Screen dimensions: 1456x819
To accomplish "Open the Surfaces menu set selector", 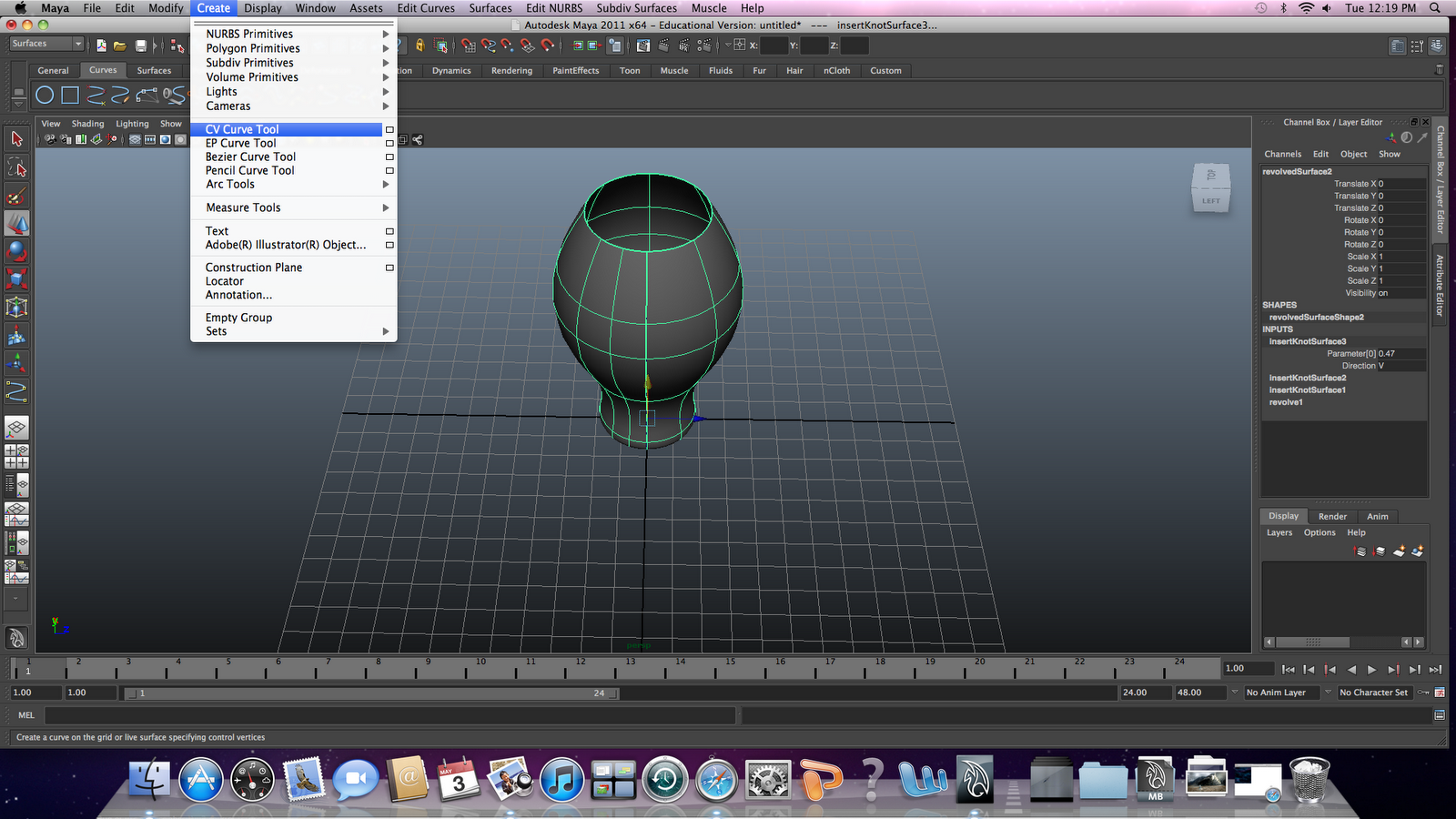I will tap(45, 43).
